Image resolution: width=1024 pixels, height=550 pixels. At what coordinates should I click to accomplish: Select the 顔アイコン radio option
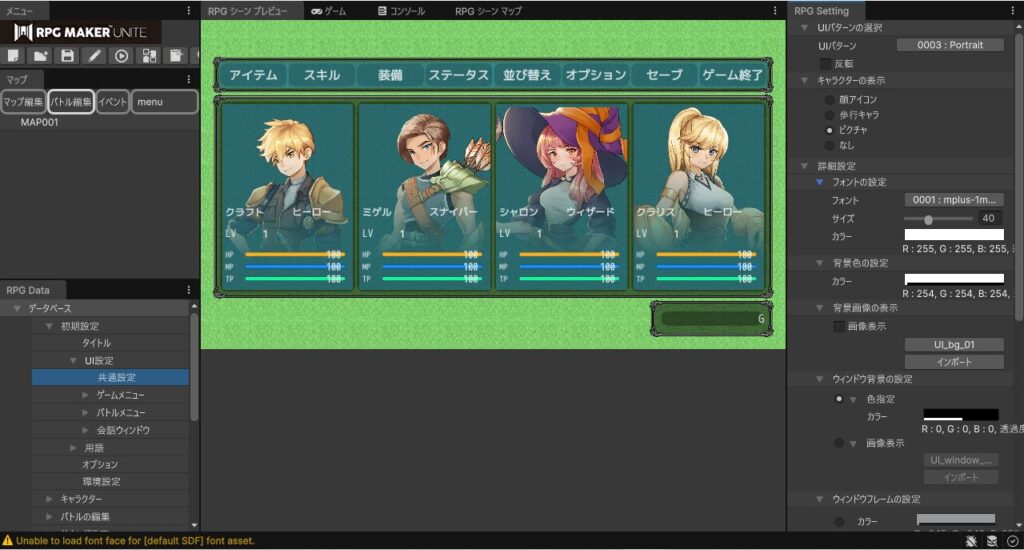[x=829, y=99]
